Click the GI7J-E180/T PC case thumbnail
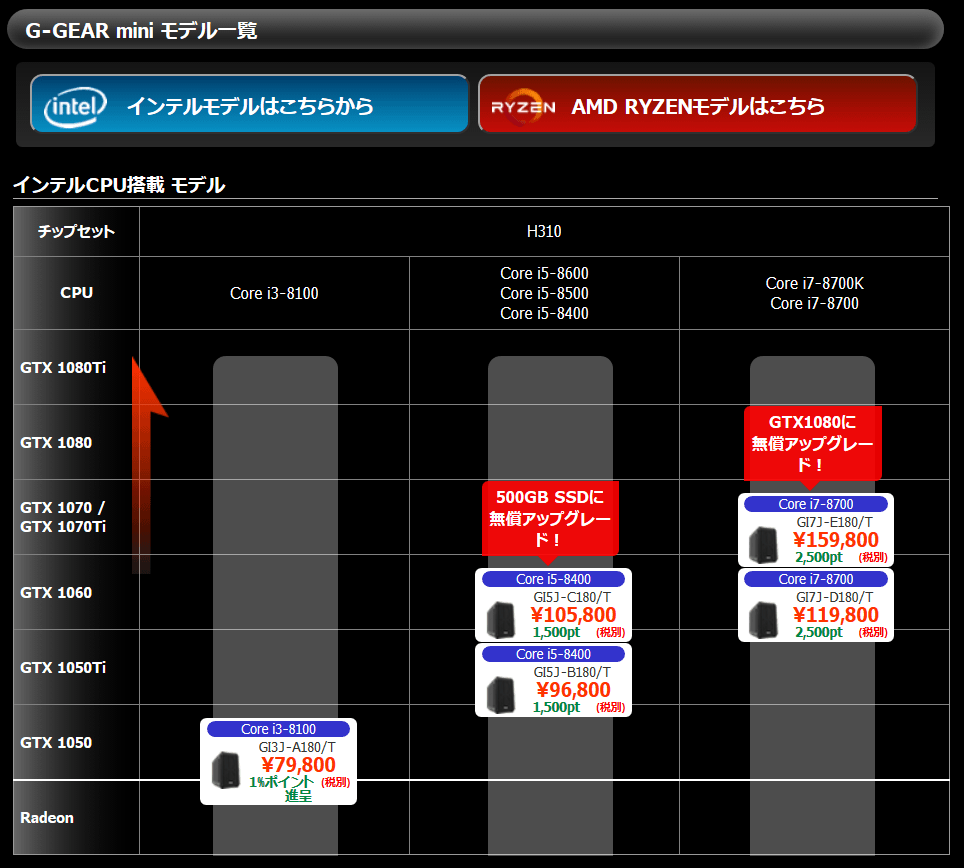964x868 pixels. click(763, 545)
